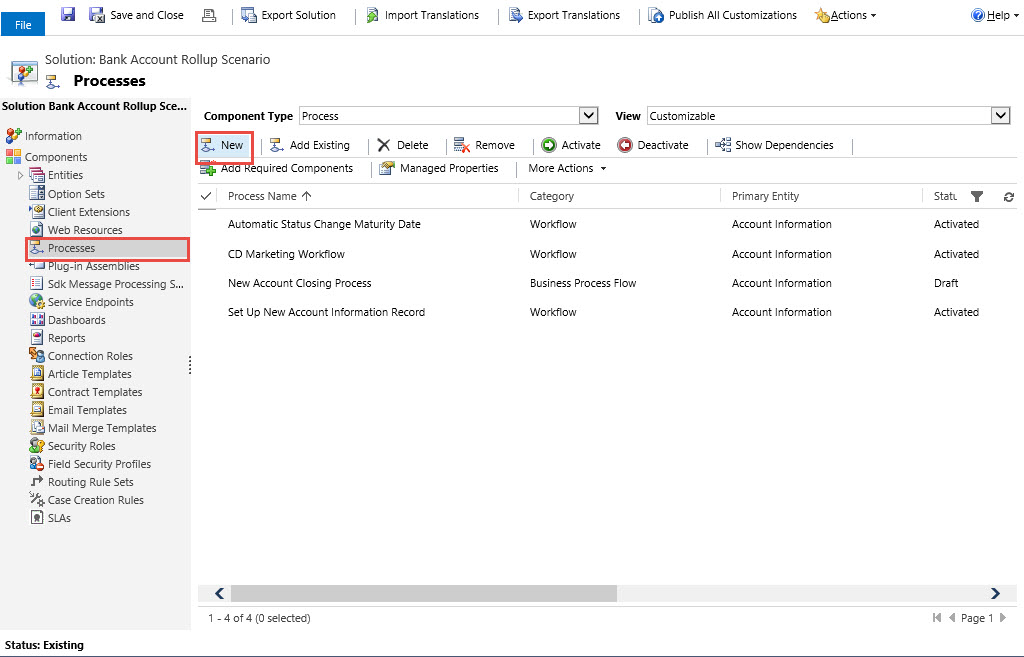Screen dimensions: 1024x657
Task: Click Show Dependencies toolbar icon
Action: point(723,145)
